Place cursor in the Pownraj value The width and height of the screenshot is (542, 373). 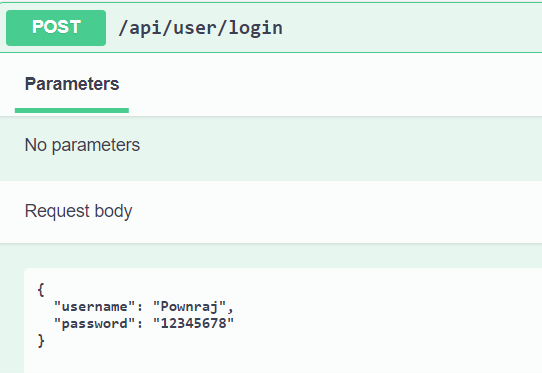[189, 307]
